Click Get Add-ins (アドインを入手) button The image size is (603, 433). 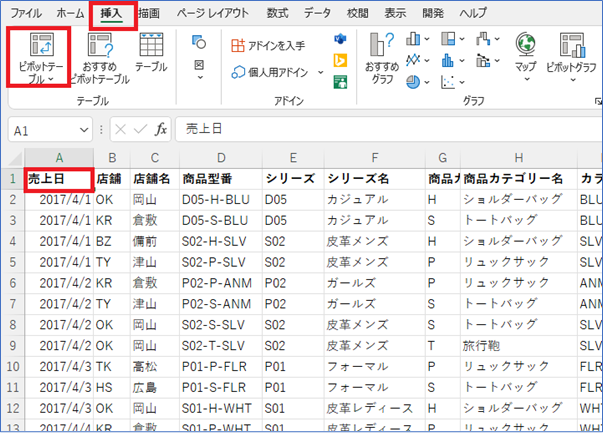[268, 45]
